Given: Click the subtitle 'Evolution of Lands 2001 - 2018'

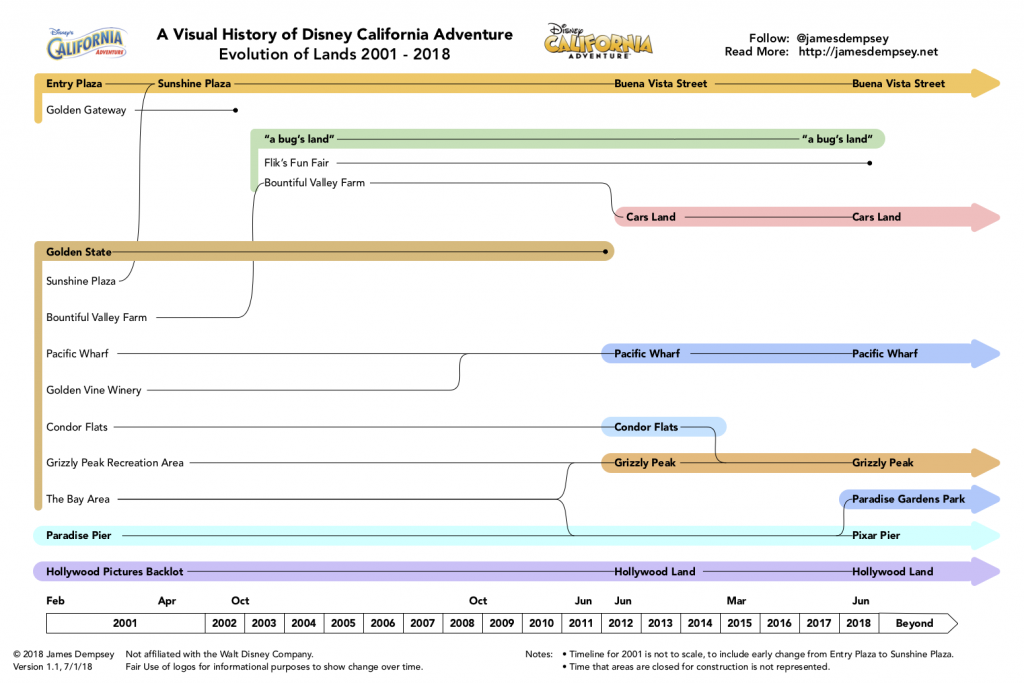Looking at the screenshot, I should coord(334,54).
